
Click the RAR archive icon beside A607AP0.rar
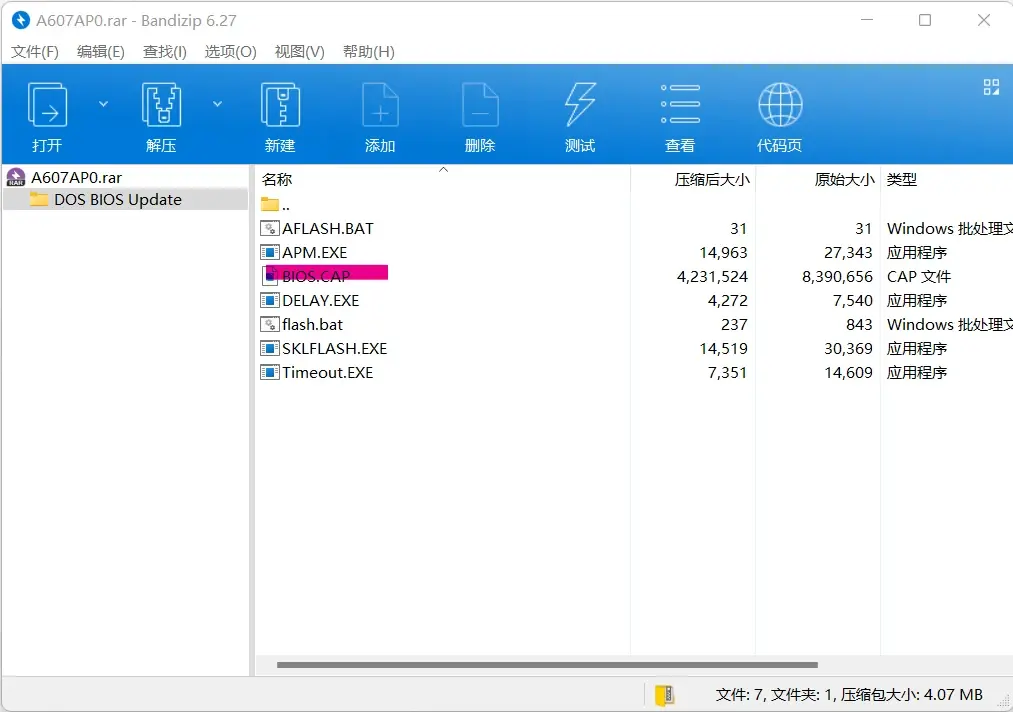click(16, 177)
